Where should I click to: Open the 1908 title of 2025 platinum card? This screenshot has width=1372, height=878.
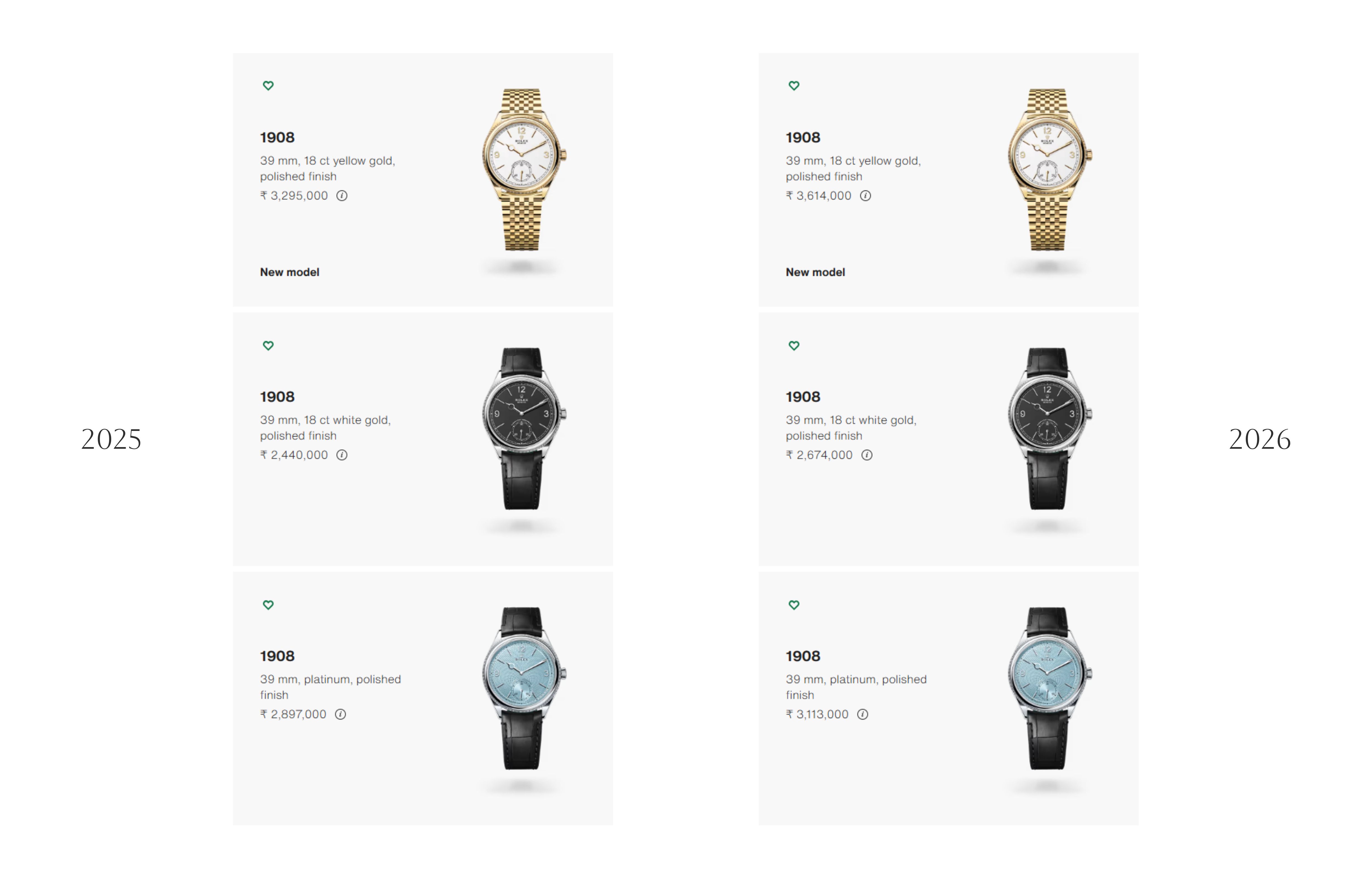pos(277,656)
